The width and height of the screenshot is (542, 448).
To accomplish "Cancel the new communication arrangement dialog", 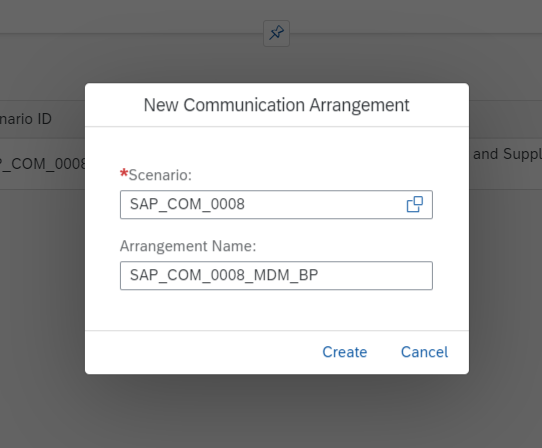I will [x=424, y=352].
